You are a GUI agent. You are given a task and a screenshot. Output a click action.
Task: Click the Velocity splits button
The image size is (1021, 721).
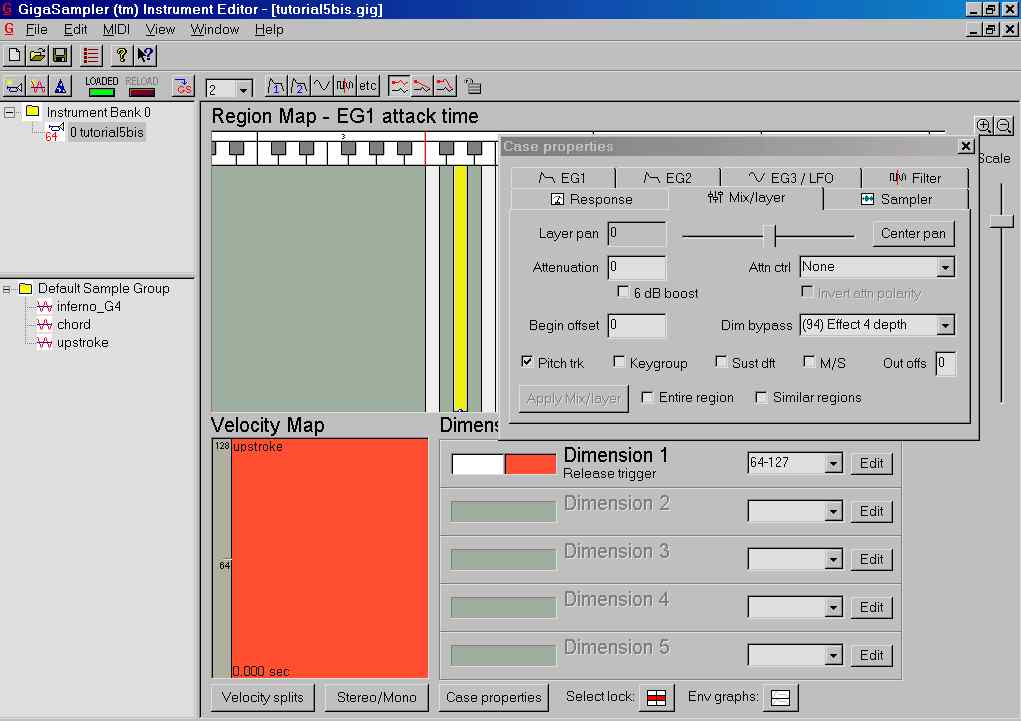(x=262, y=698)
